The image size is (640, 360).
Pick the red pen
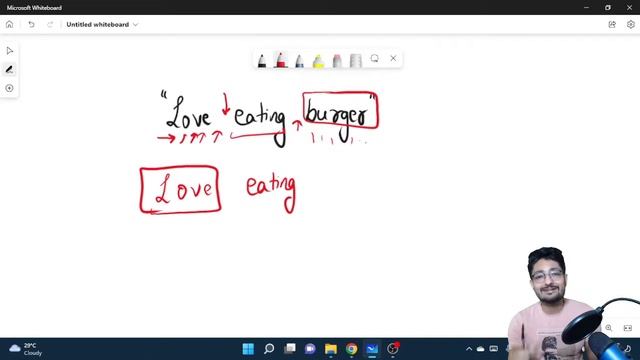(x=281, y=60)
